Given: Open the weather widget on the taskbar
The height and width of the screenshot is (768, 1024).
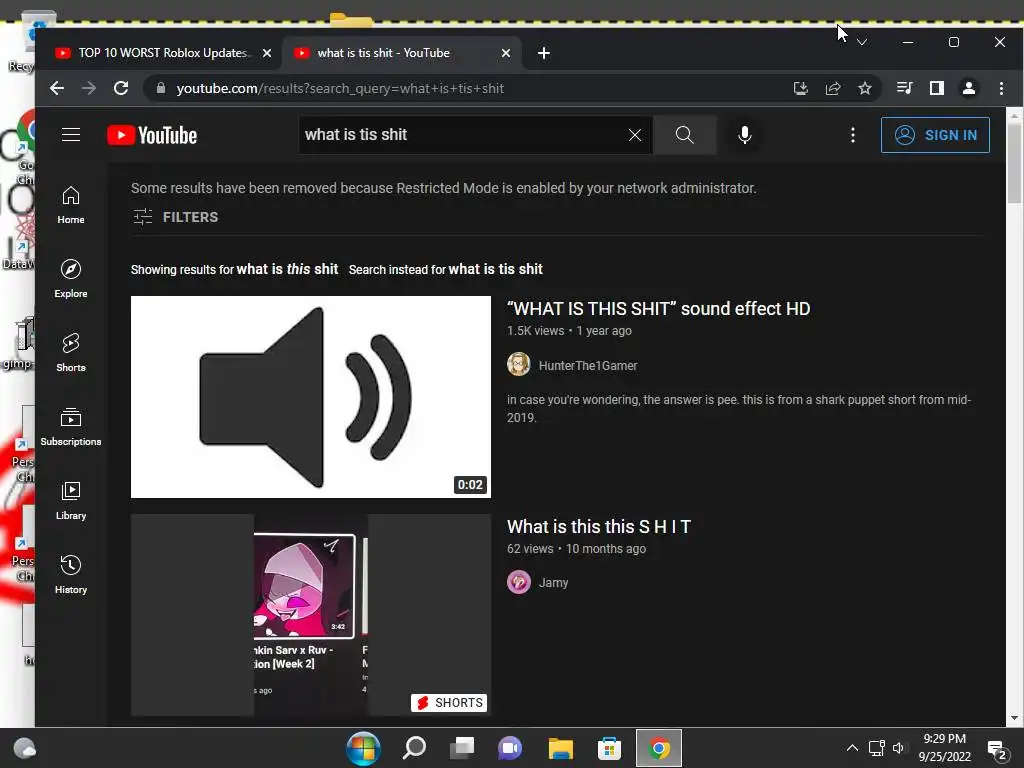Looking at the screenshot, I should coord(25,748).
